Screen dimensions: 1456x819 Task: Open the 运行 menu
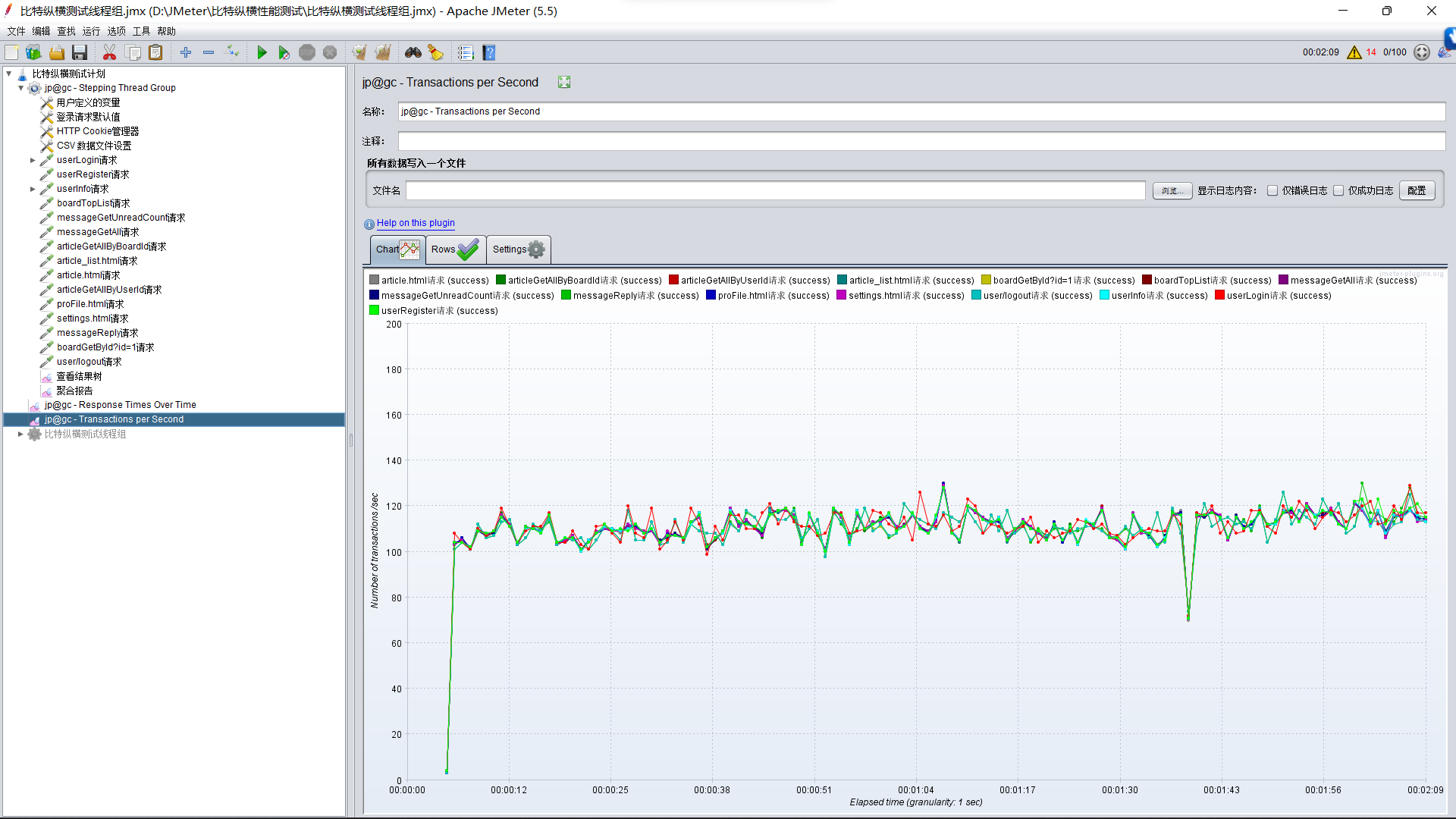click(x=91, y=31)
